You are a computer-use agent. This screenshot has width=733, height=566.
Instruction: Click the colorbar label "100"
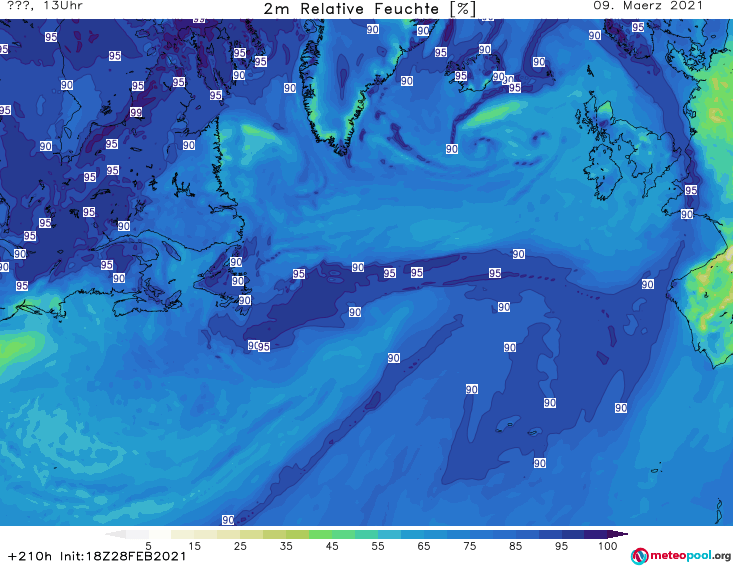pyautogui.click(x=608, y=546)
